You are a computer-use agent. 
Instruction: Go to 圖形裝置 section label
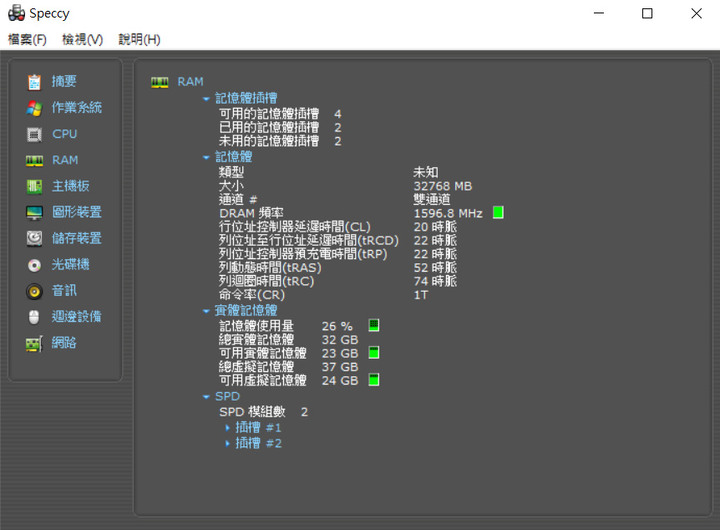[77, 212]
